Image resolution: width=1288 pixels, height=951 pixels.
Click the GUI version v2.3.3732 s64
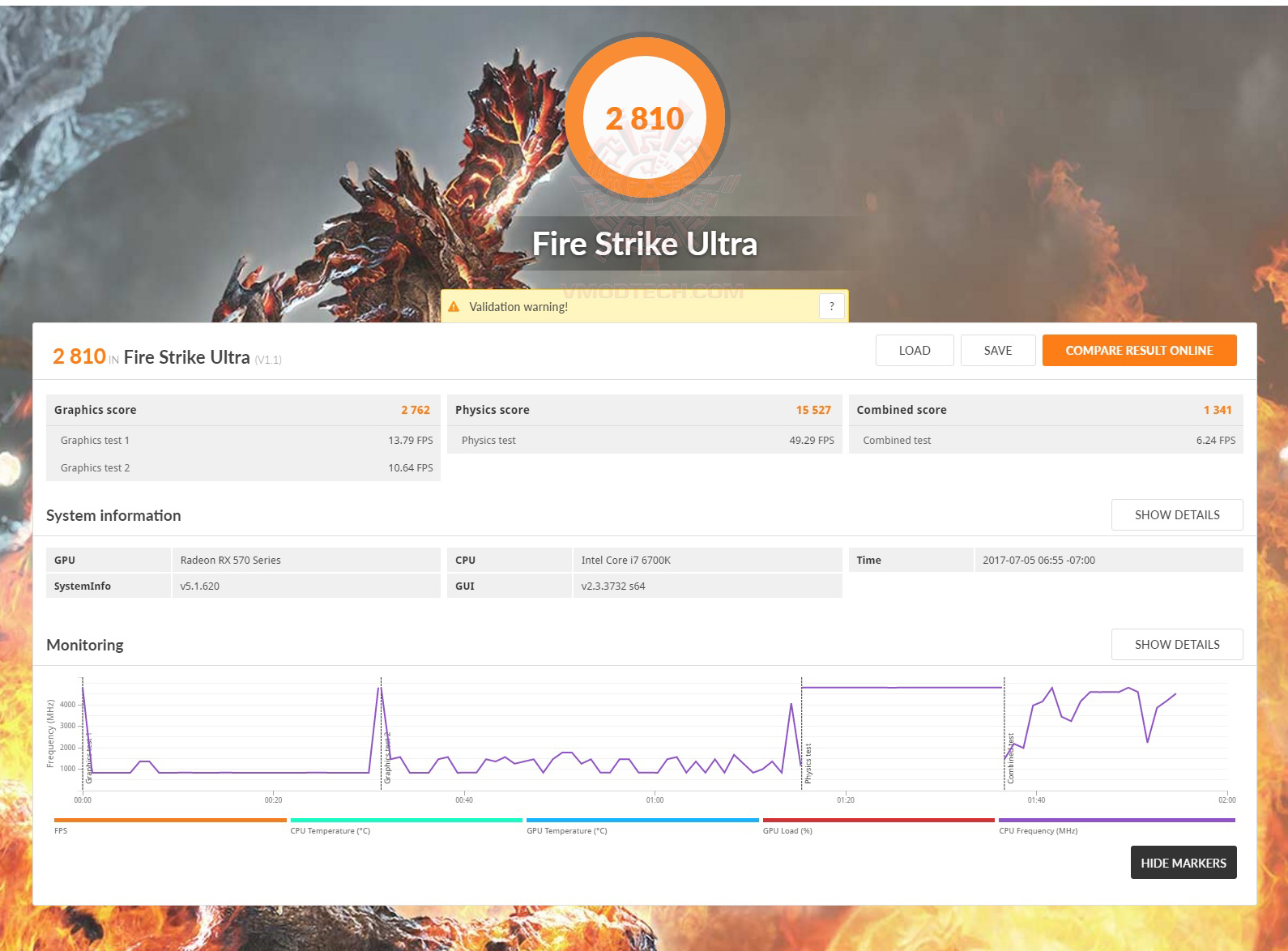[x=613, y=586]
